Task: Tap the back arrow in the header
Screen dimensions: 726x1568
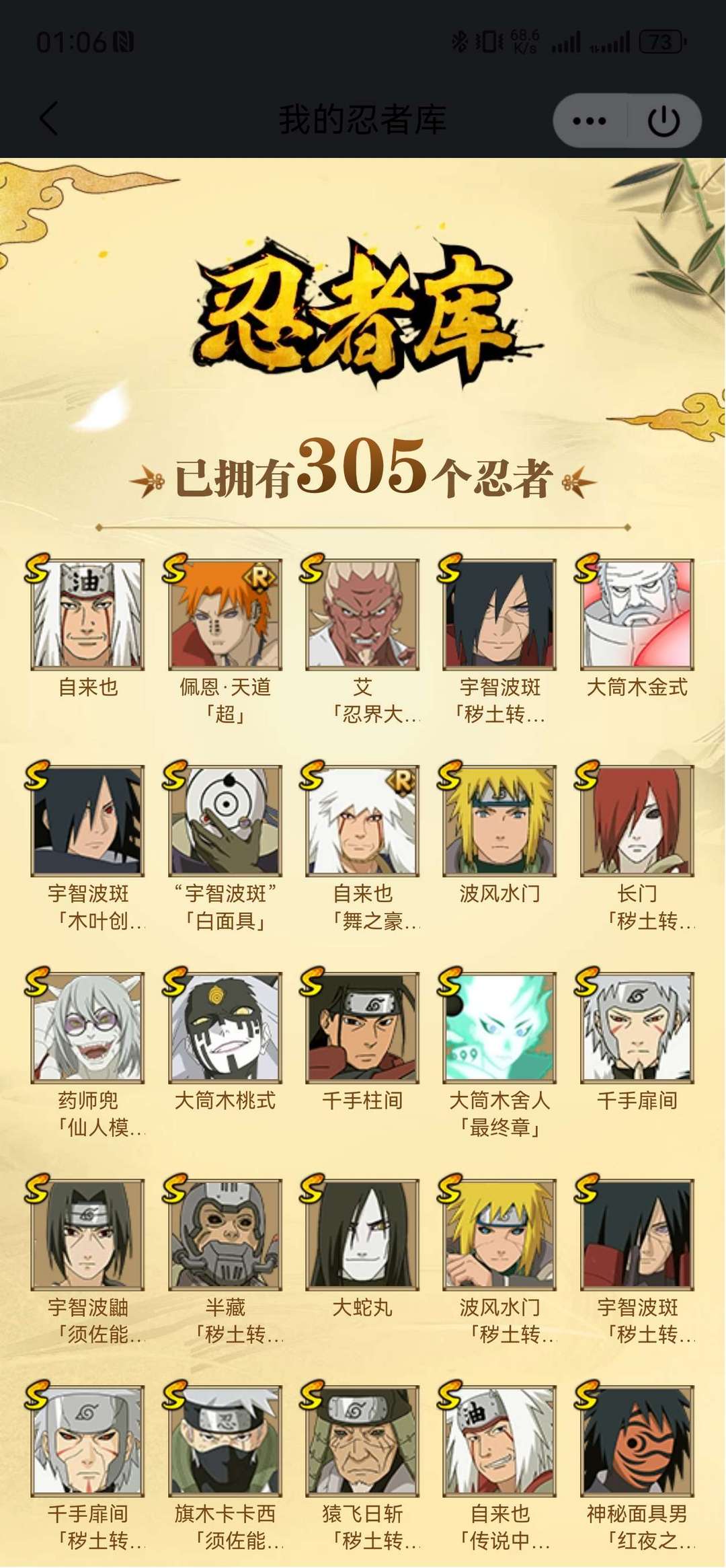Action: (x=49, y=119)
